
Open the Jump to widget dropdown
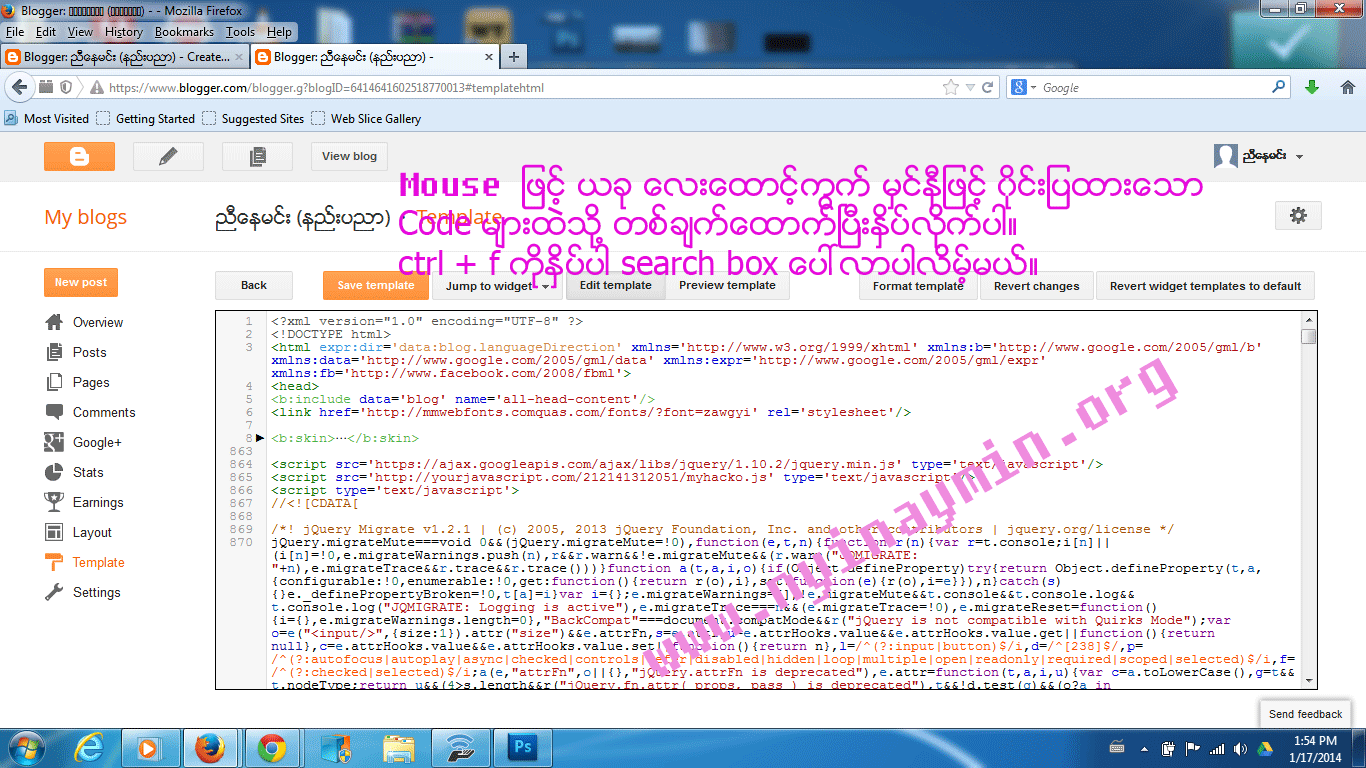497,286
